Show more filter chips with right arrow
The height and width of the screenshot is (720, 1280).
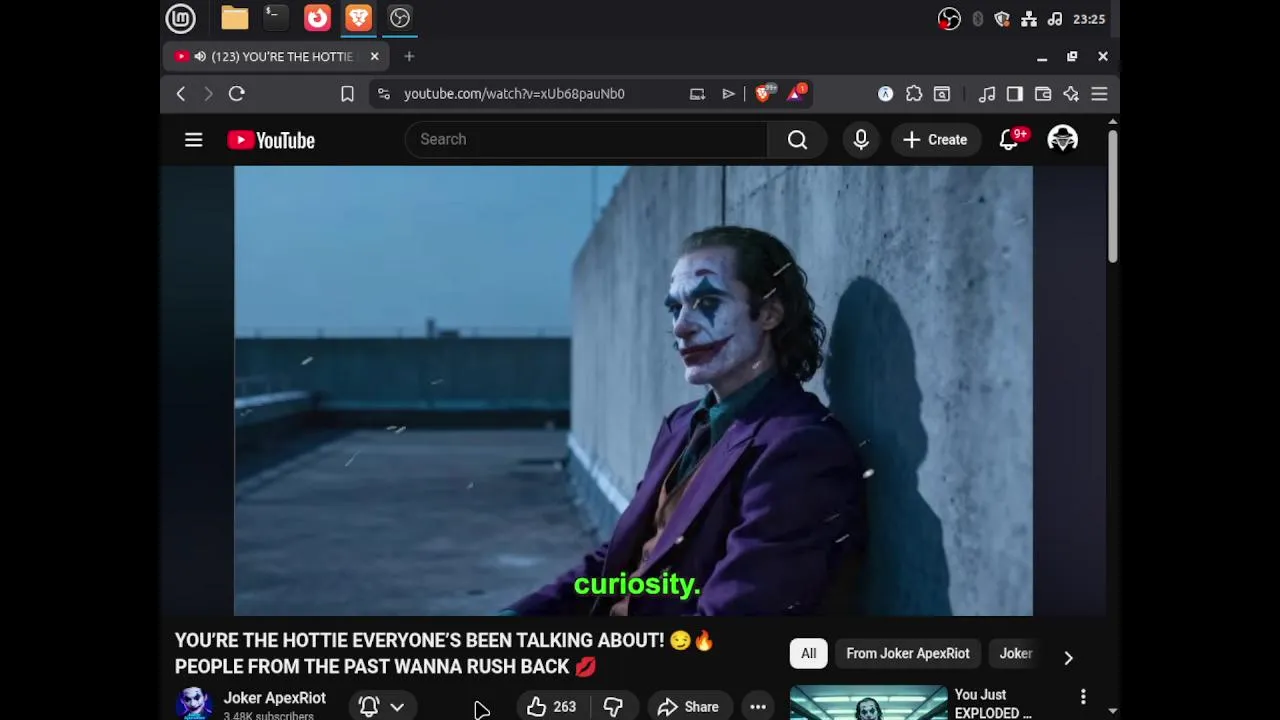click(x=1068, y=657)
